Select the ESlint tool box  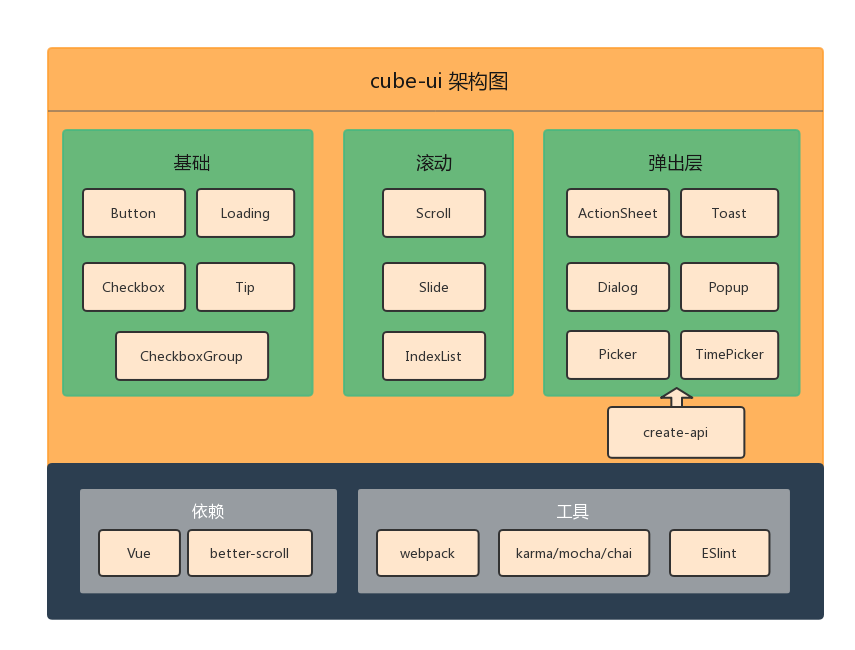(720, 553)
